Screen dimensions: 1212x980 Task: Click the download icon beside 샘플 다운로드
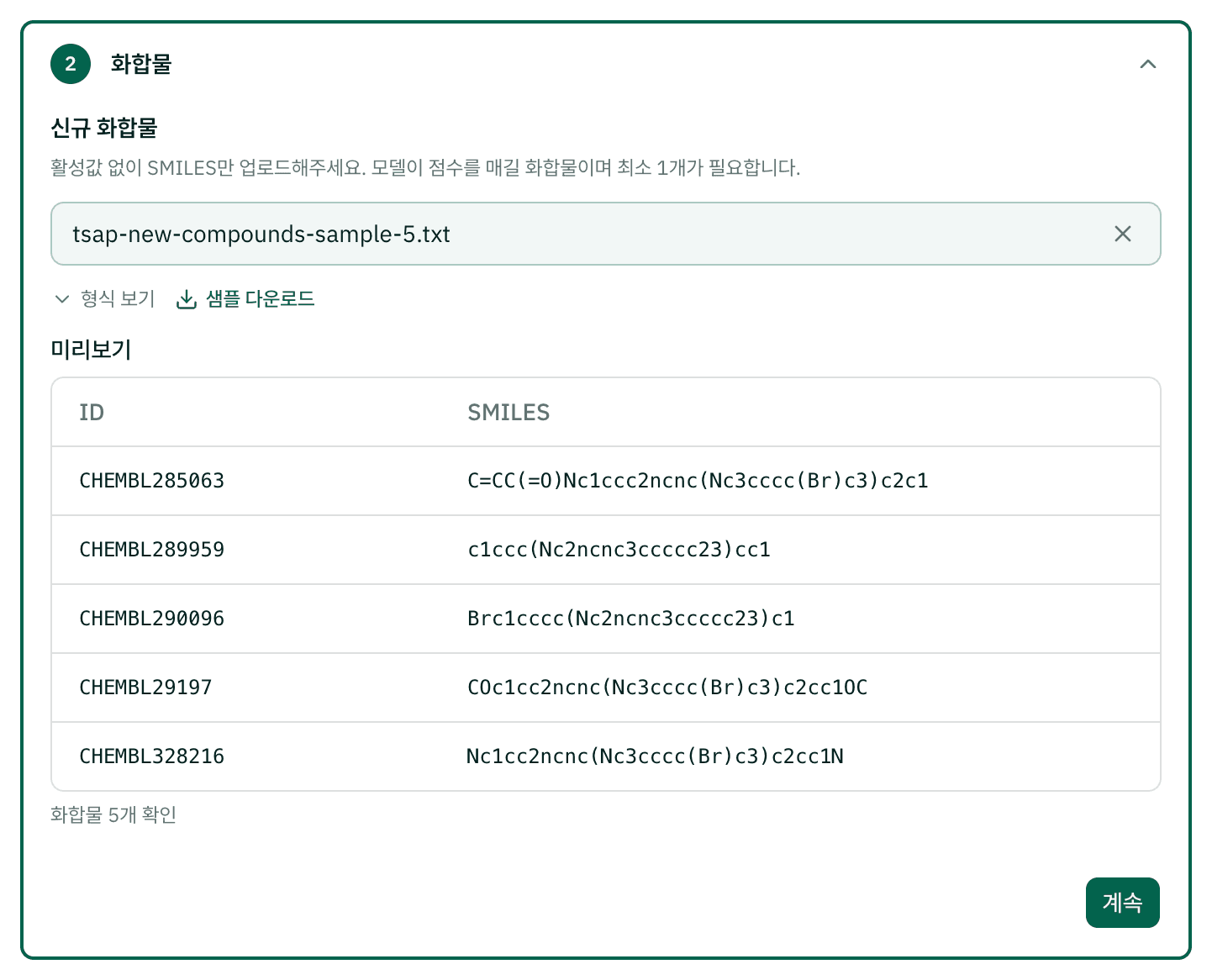click(186, 299)
